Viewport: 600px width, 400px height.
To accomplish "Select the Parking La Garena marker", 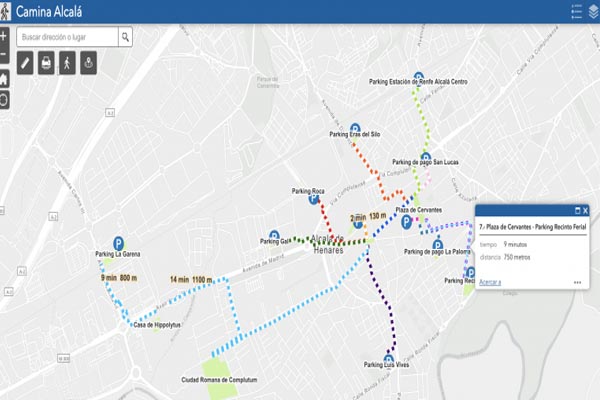I will coord(119,242).
